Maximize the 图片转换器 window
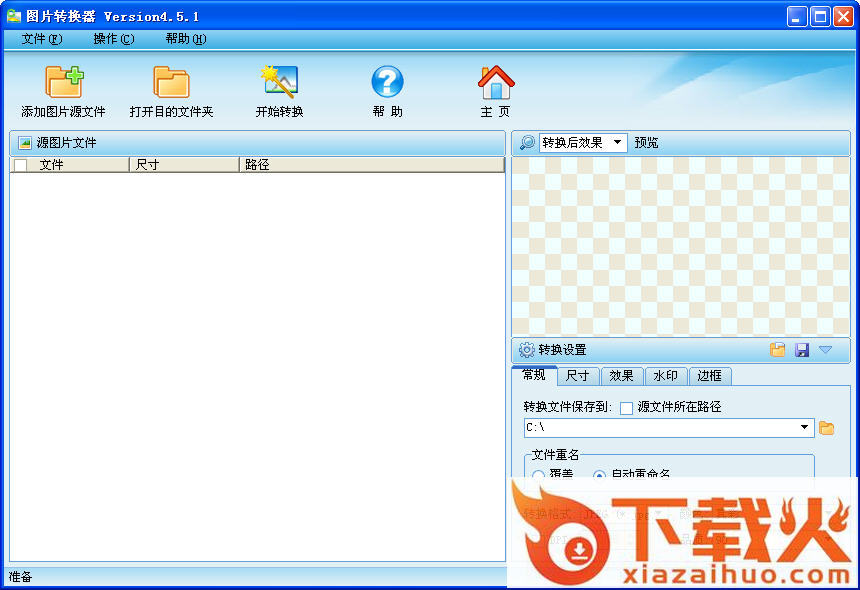860x590 pixels. coord(821,16)
